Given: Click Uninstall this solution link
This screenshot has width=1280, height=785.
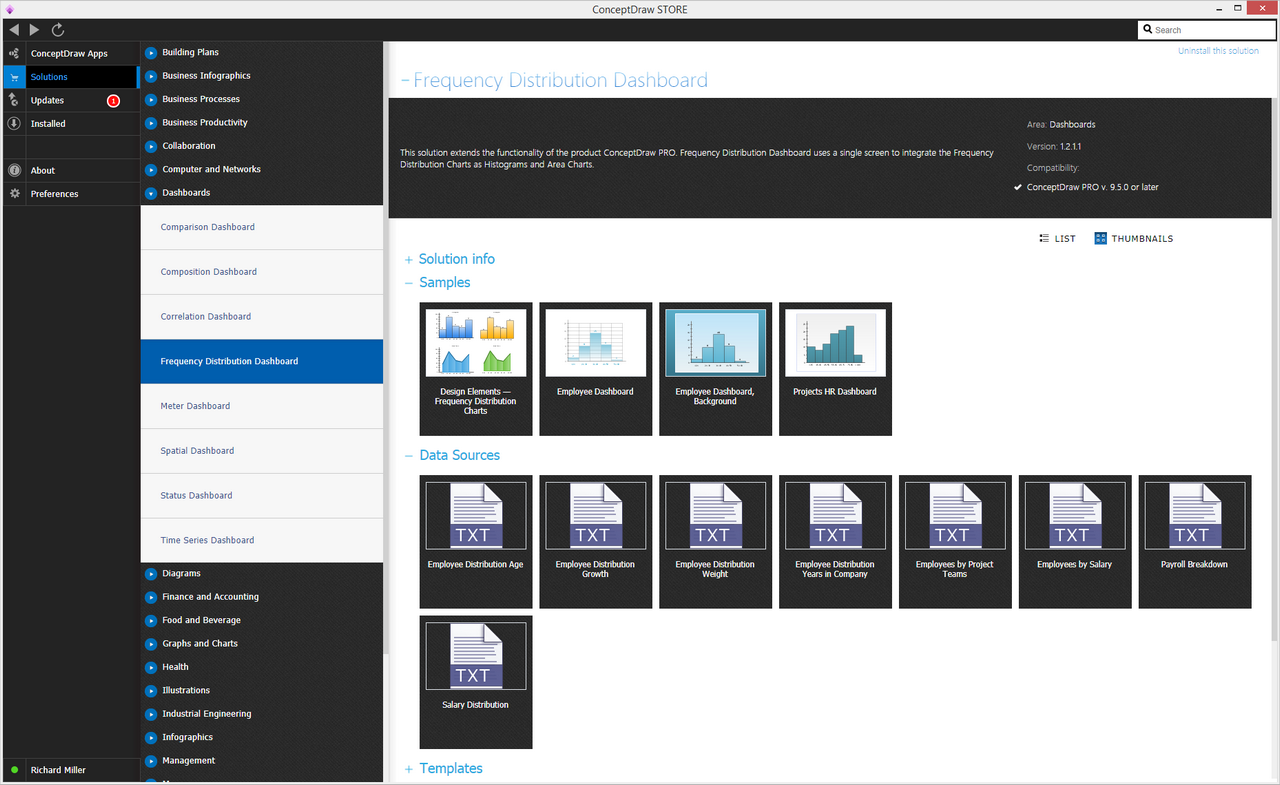Looking at the screenshot, I should (1217, 51).
